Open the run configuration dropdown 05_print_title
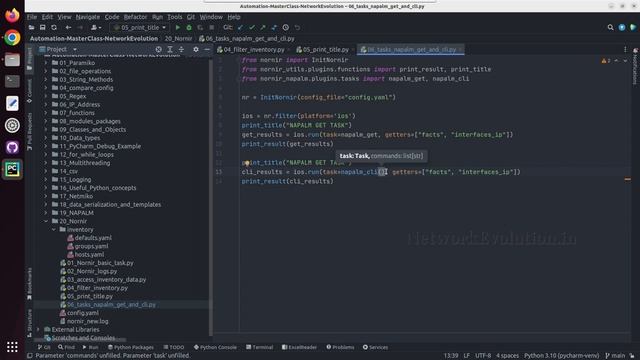The height and width of the screenshot is (360, 640). click(x=140, y=27)
